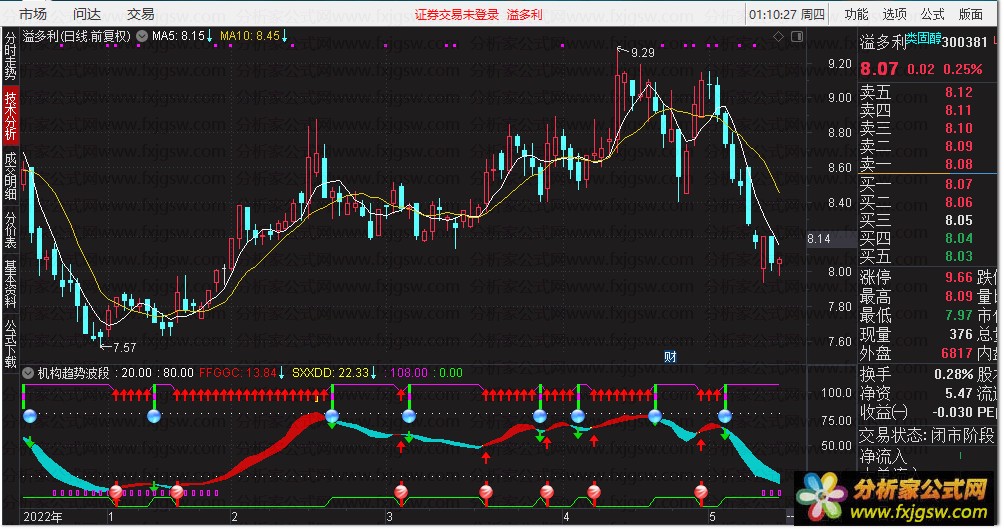The width and height of the screenshot is (1004, 529).
Task: Select the 卖五 price 8.12
Action: (x=959, y=92)
